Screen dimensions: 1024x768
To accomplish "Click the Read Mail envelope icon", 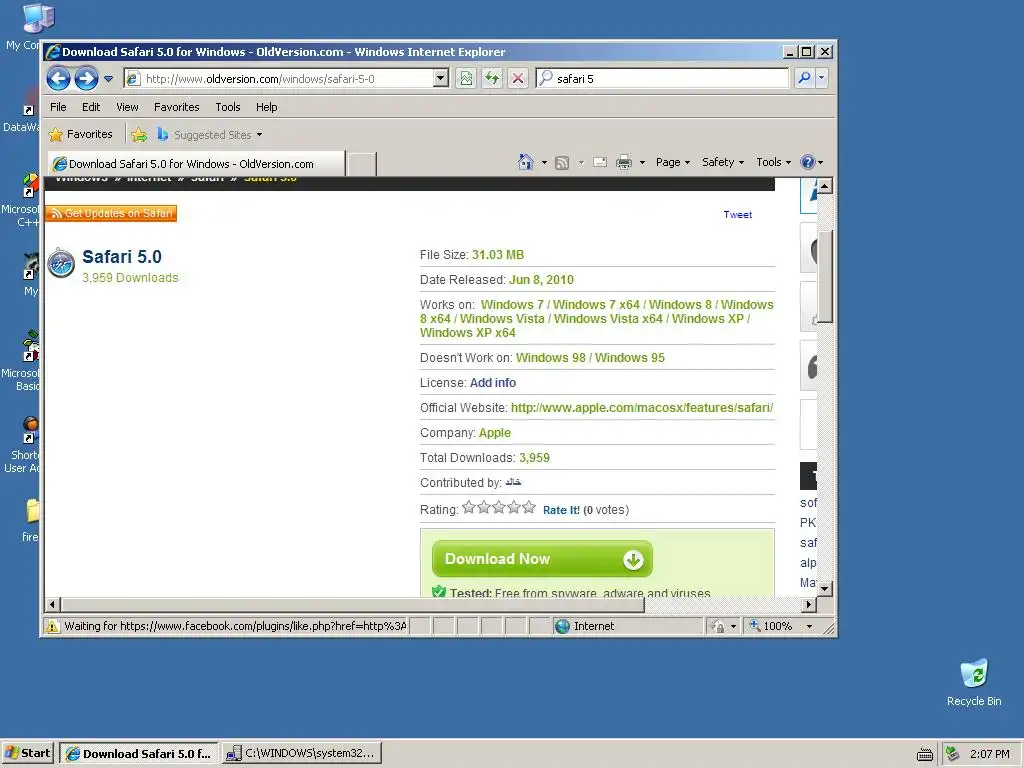I will 600,163.
